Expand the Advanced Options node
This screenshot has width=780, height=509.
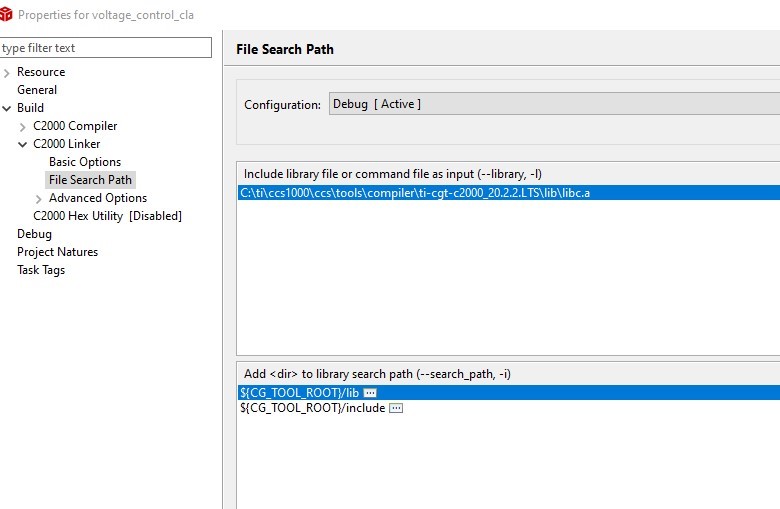point(39,198)
